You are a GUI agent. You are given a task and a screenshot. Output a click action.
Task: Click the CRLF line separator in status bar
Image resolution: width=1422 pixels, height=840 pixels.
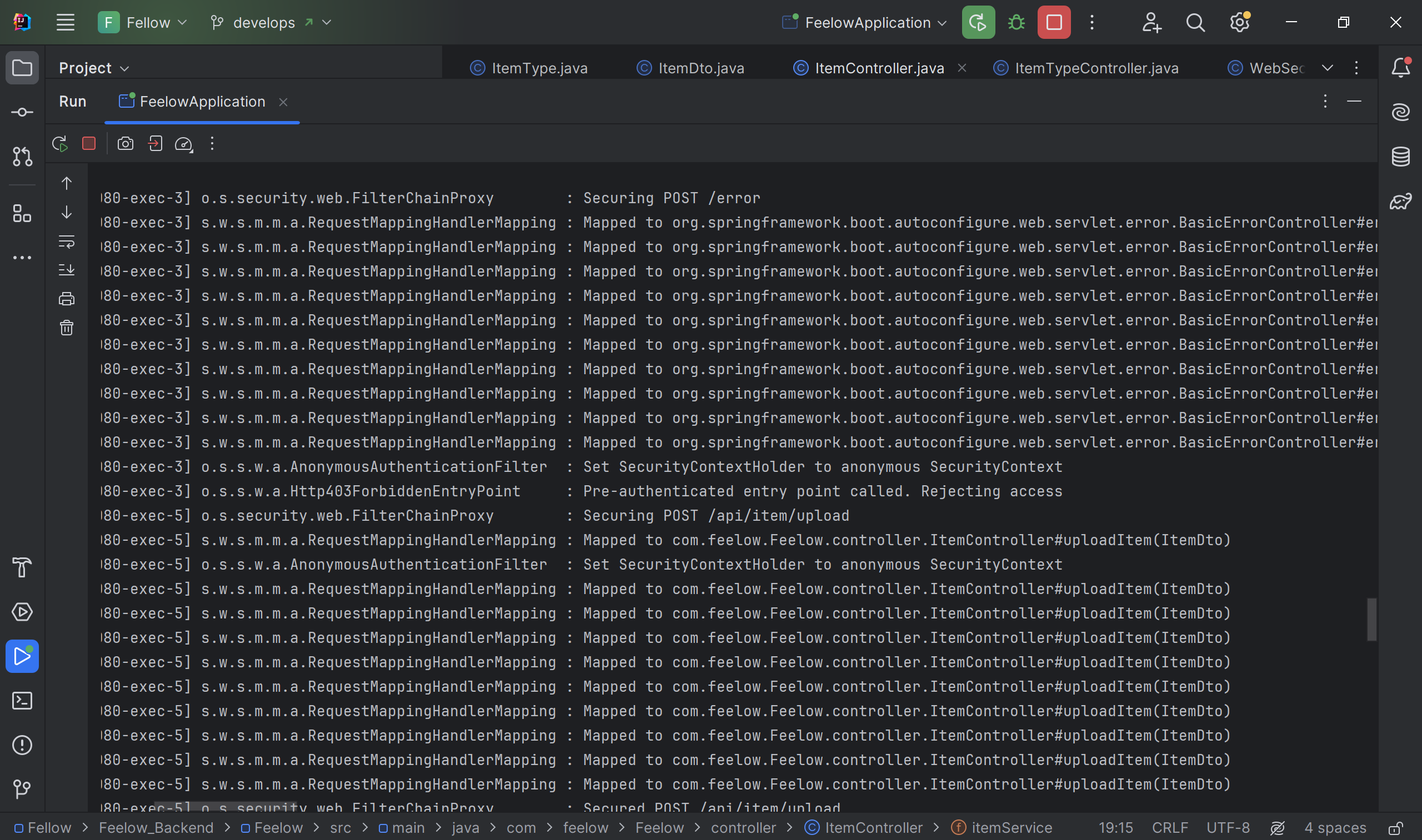click(1169, 828)
